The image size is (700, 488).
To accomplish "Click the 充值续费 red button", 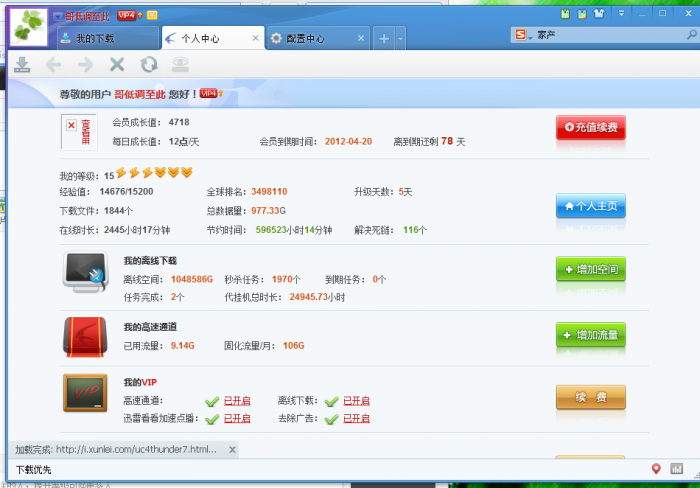I will click(591, 127).
